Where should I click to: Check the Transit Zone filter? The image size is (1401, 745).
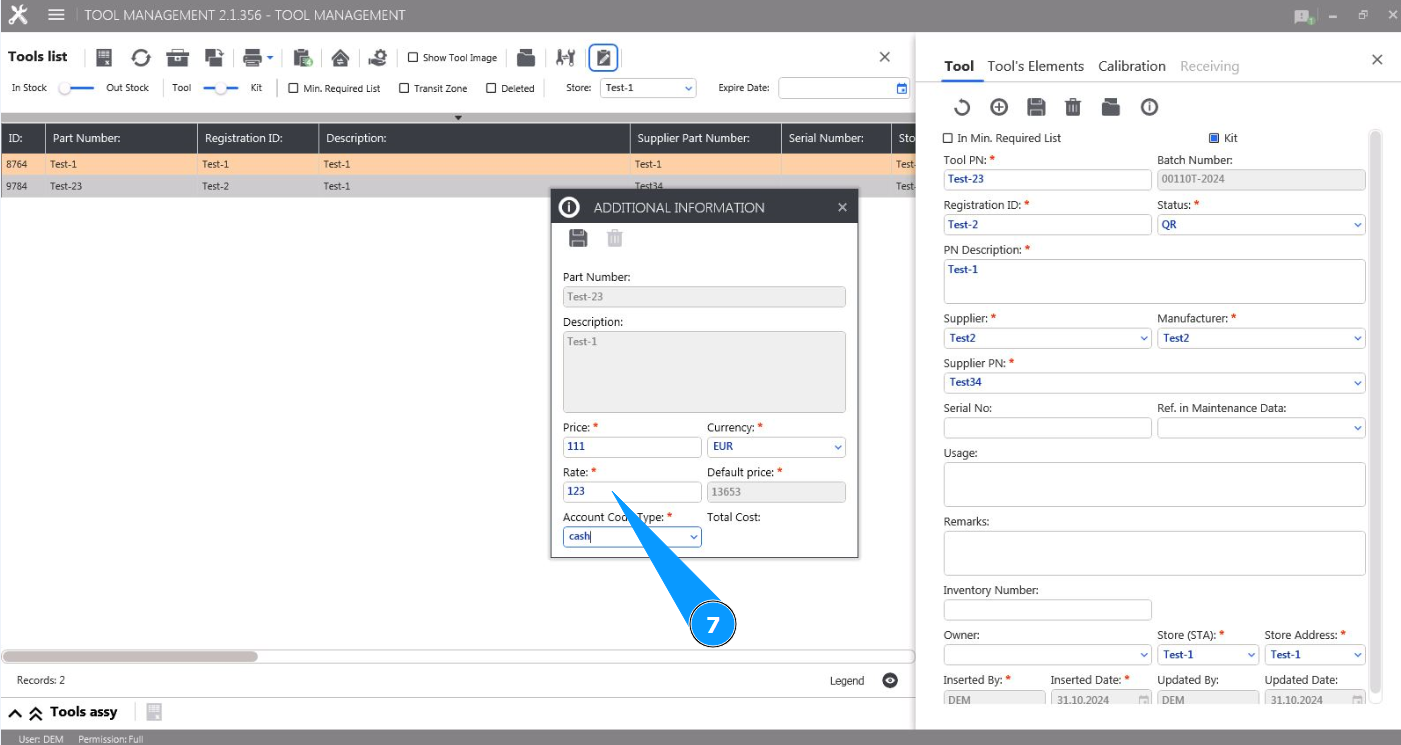[404, 88]
